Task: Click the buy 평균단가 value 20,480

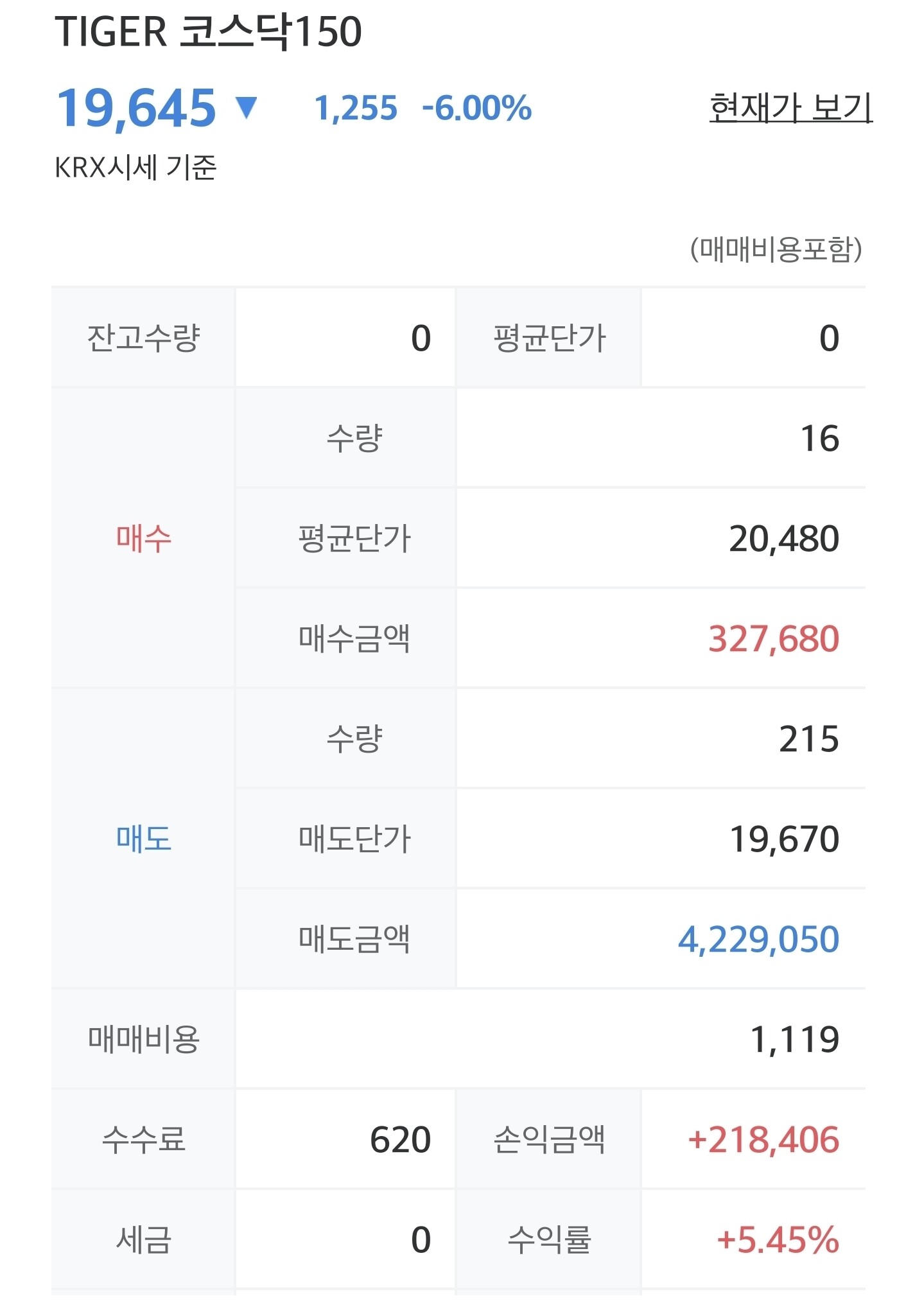Action: [784, 538]
